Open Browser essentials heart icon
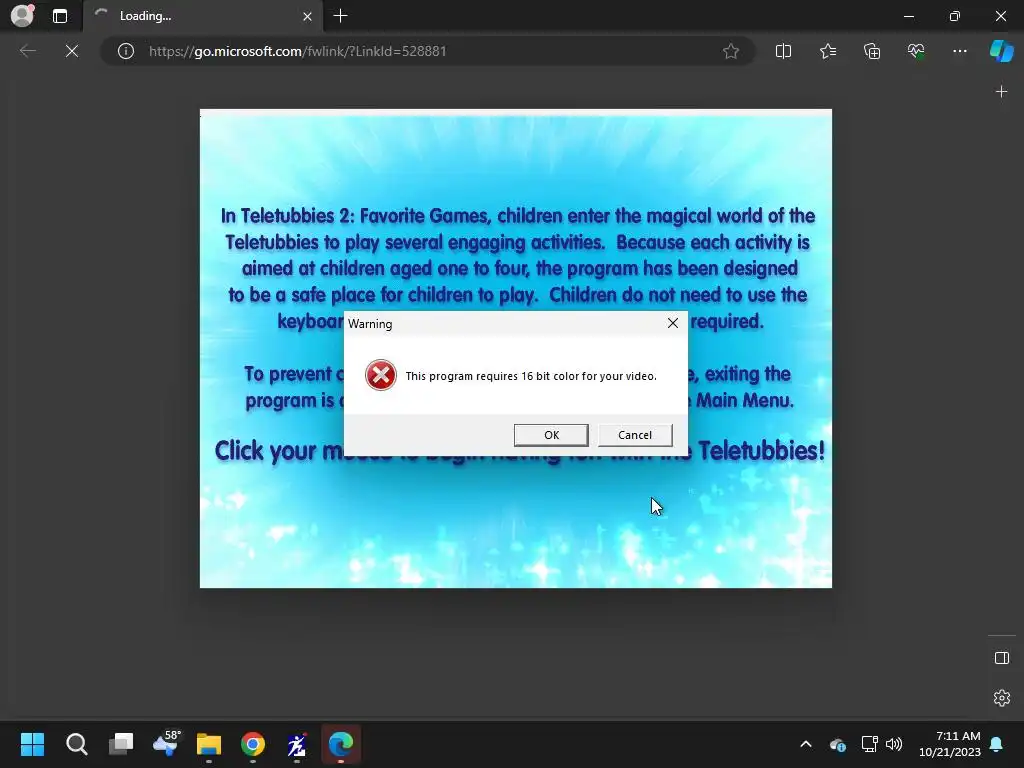The image size is (1024, 768). (x=916, y=51)
